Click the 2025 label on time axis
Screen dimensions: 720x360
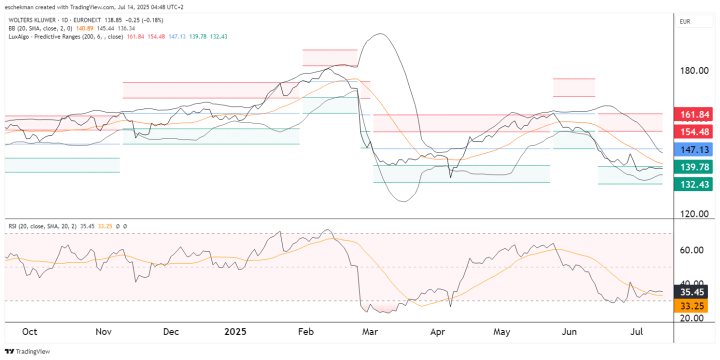click(x=236, y=332)
